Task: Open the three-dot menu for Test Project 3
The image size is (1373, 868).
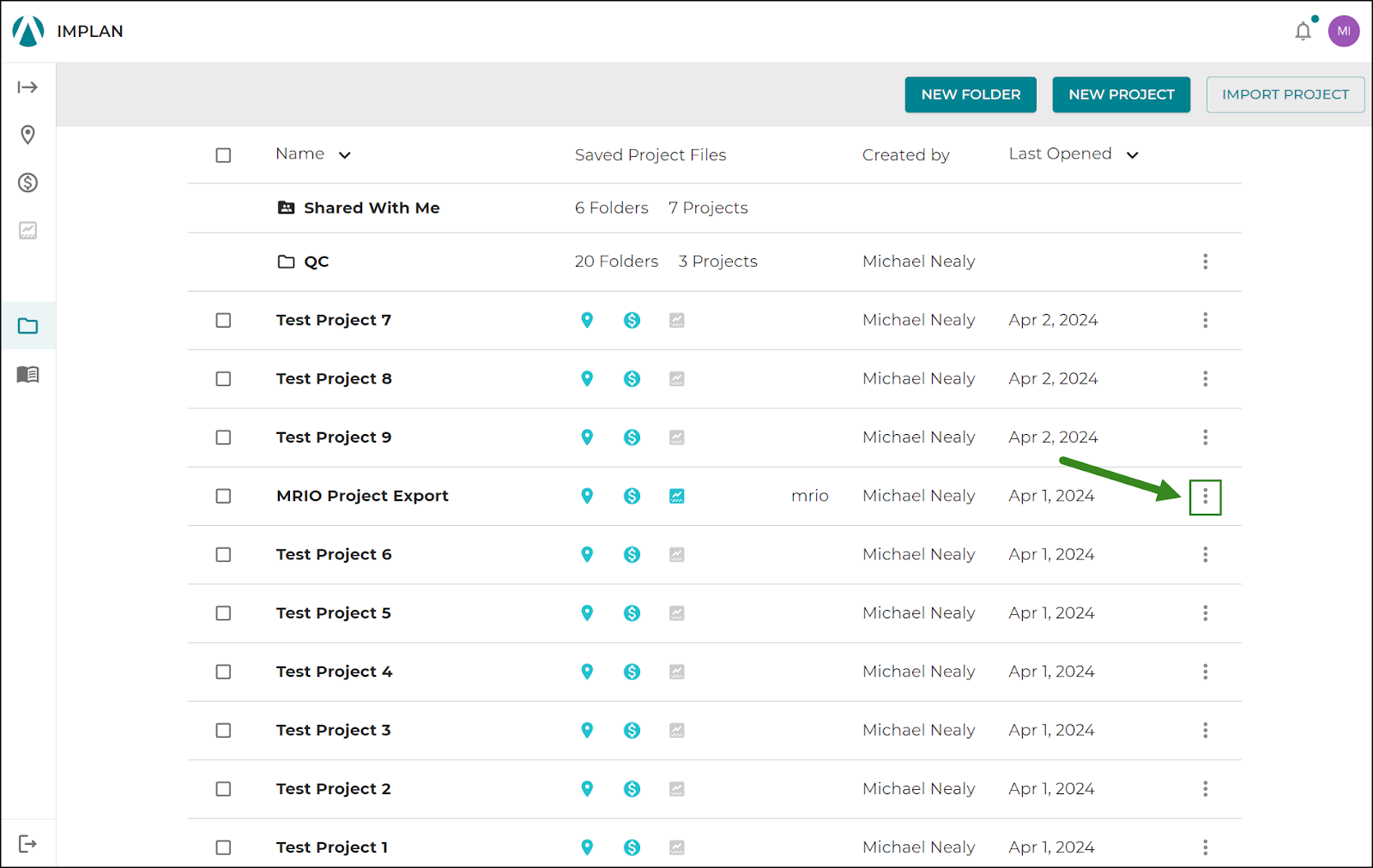Action: [1205, 730]
